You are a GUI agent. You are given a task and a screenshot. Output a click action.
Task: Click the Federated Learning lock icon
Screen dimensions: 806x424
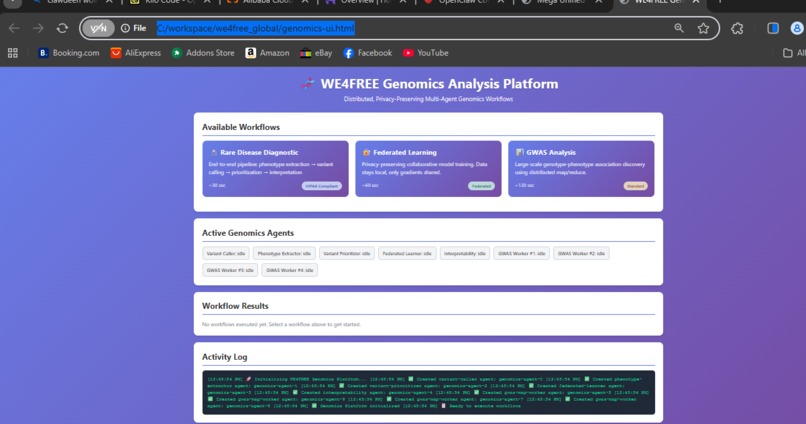pos(367,153)
